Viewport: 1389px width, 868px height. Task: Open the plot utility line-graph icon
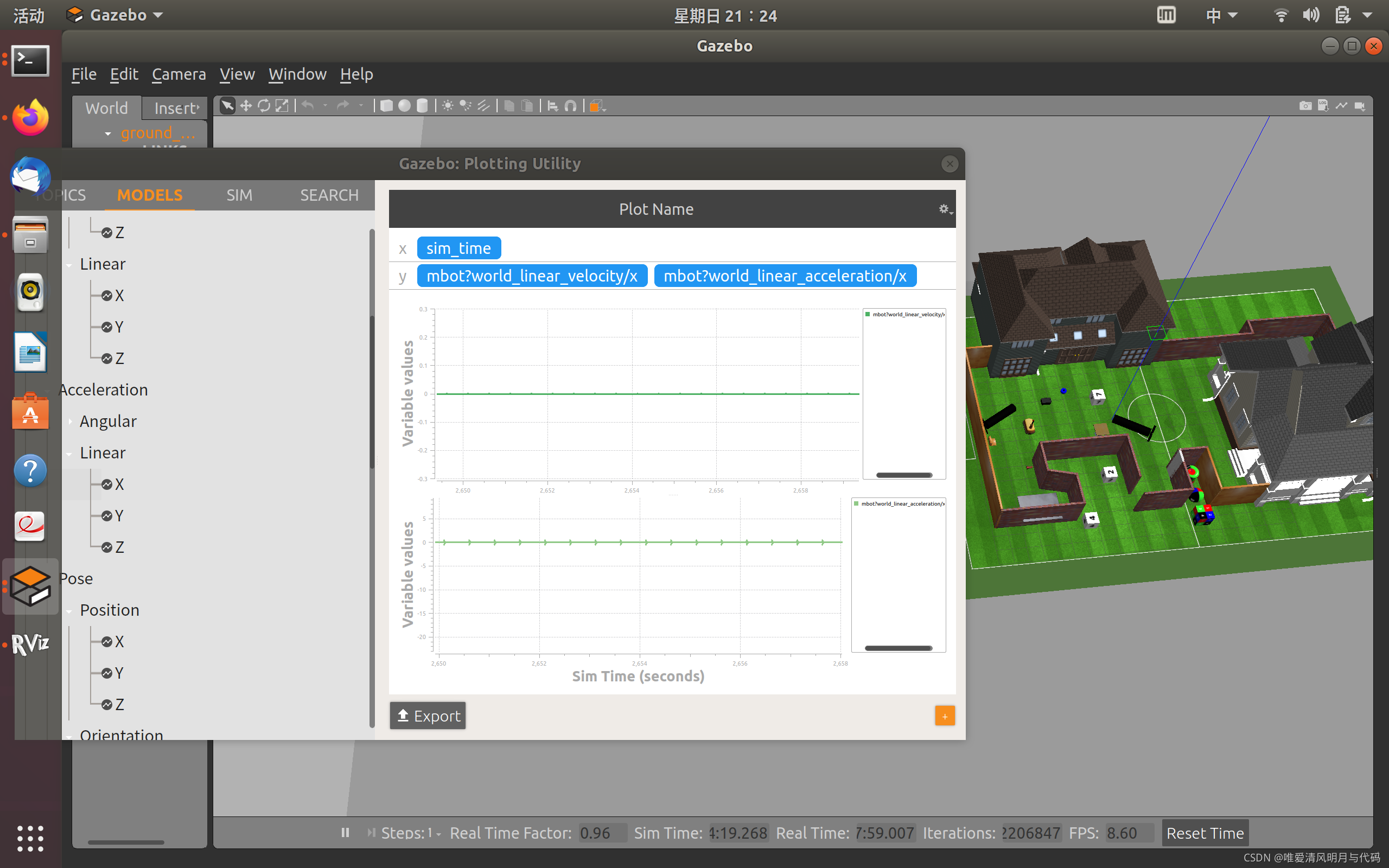(x=1341, y=106)
